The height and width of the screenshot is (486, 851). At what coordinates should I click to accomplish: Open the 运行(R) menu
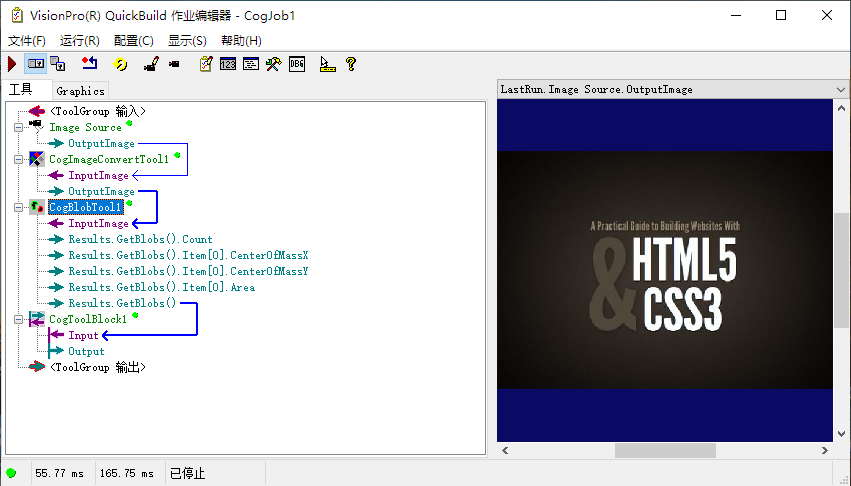click(79, 41)
